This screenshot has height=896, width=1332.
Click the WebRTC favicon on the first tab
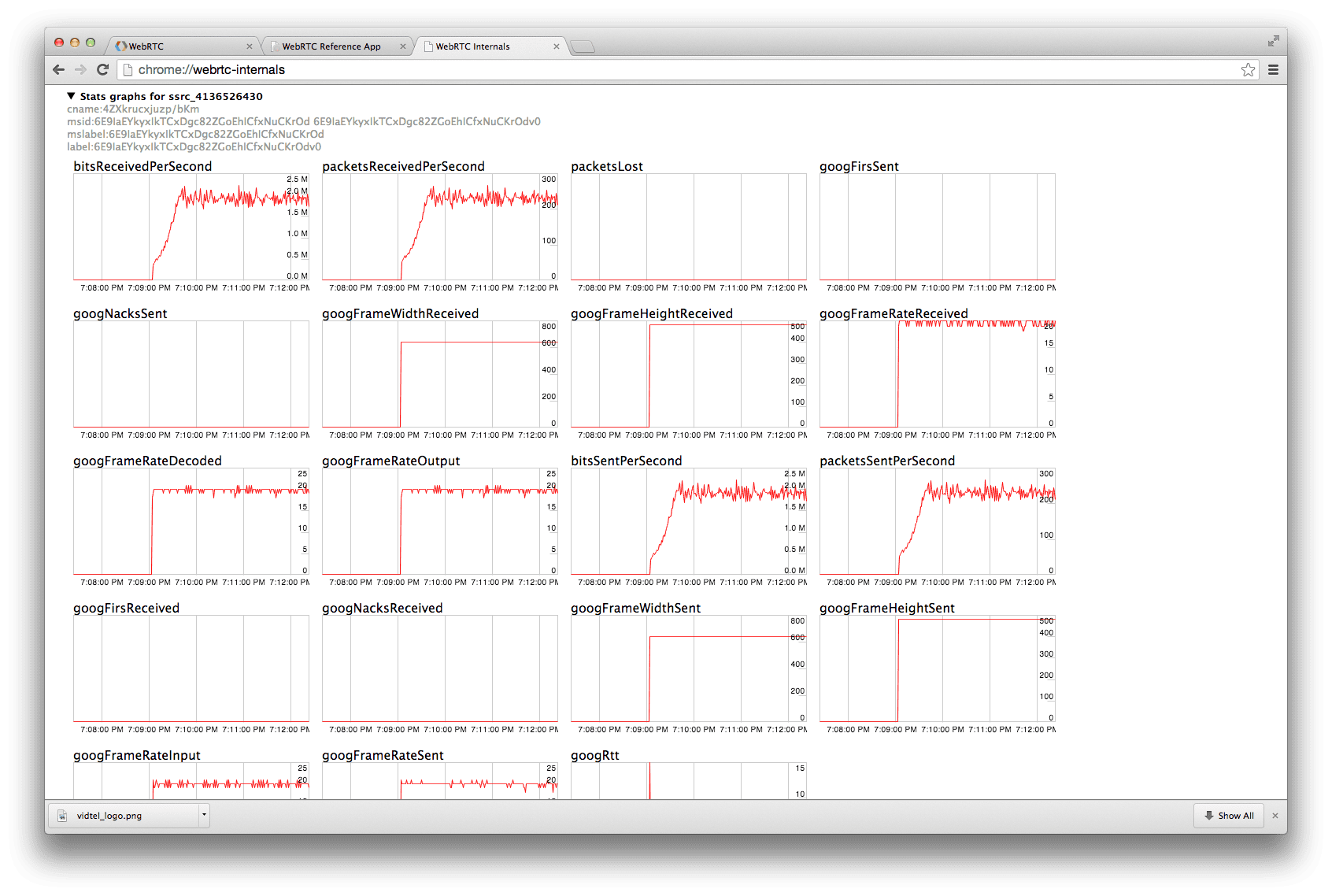tap(123, 46)
